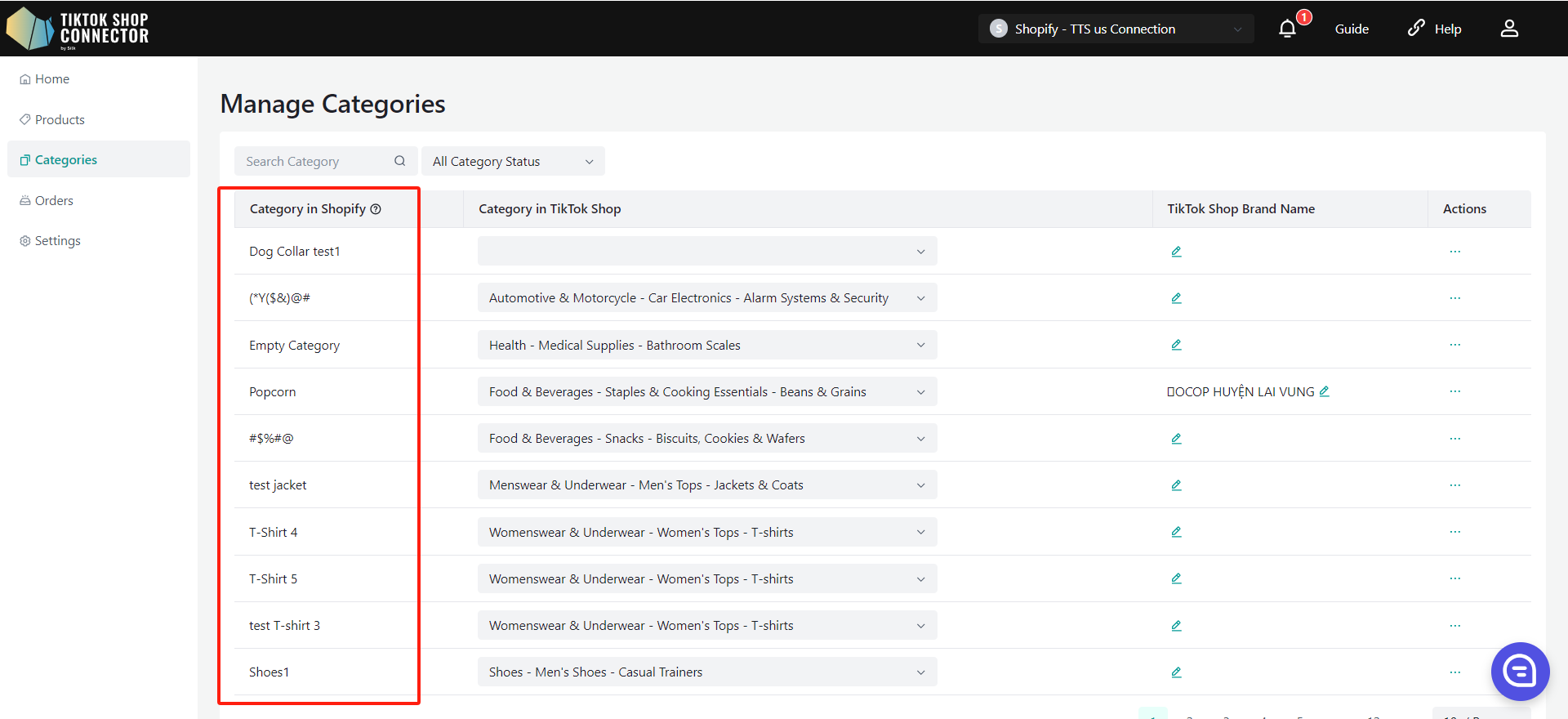Screen dimensions: 1568x719
Task: Open Settings in the left sidebar
Action: (x=57, y=240)
